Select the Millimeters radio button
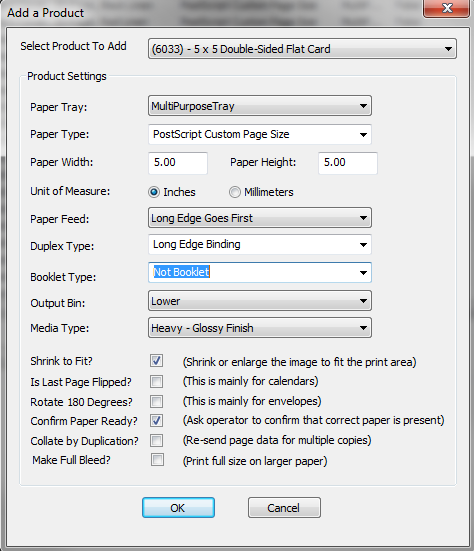The height and width of the screenshot is (551, 474). click(235, 192)
